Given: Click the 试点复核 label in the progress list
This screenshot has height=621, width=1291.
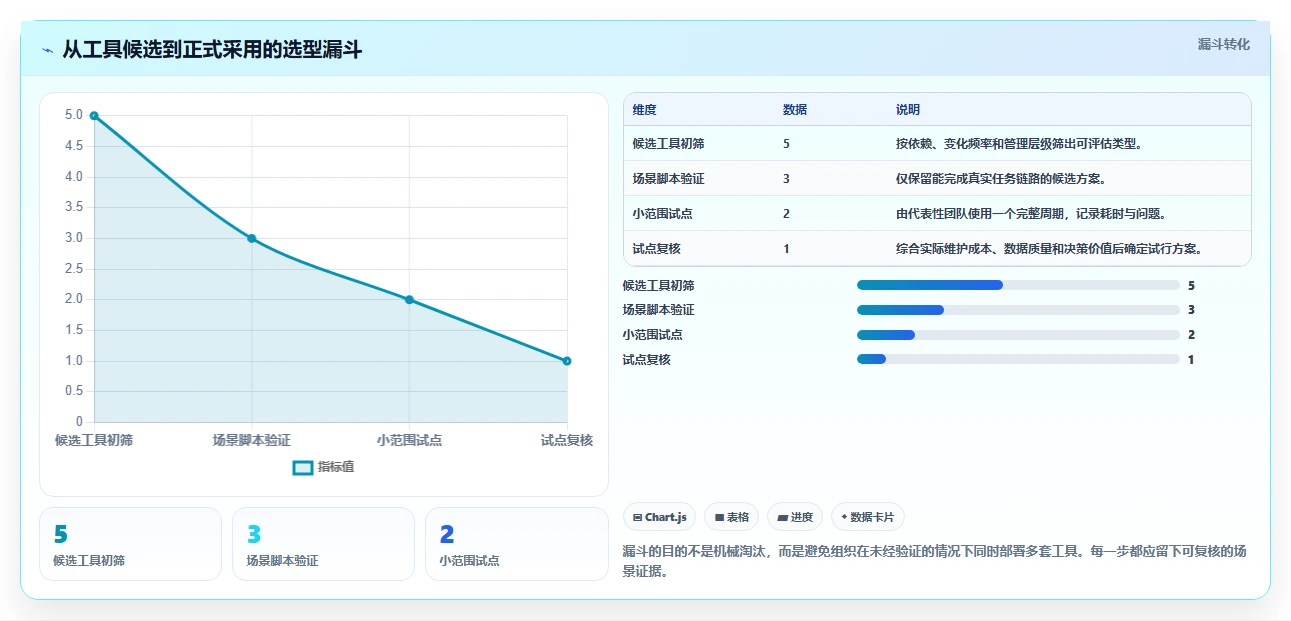Looking at the screenshot, I should pyautogui.click(x=646, y=359).
